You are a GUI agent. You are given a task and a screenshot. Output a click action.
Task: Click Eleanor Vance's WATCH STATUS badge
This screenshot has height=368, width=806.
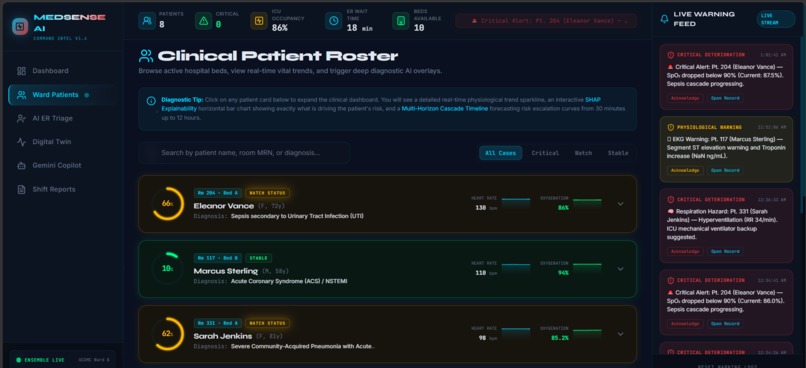point(267,193)
